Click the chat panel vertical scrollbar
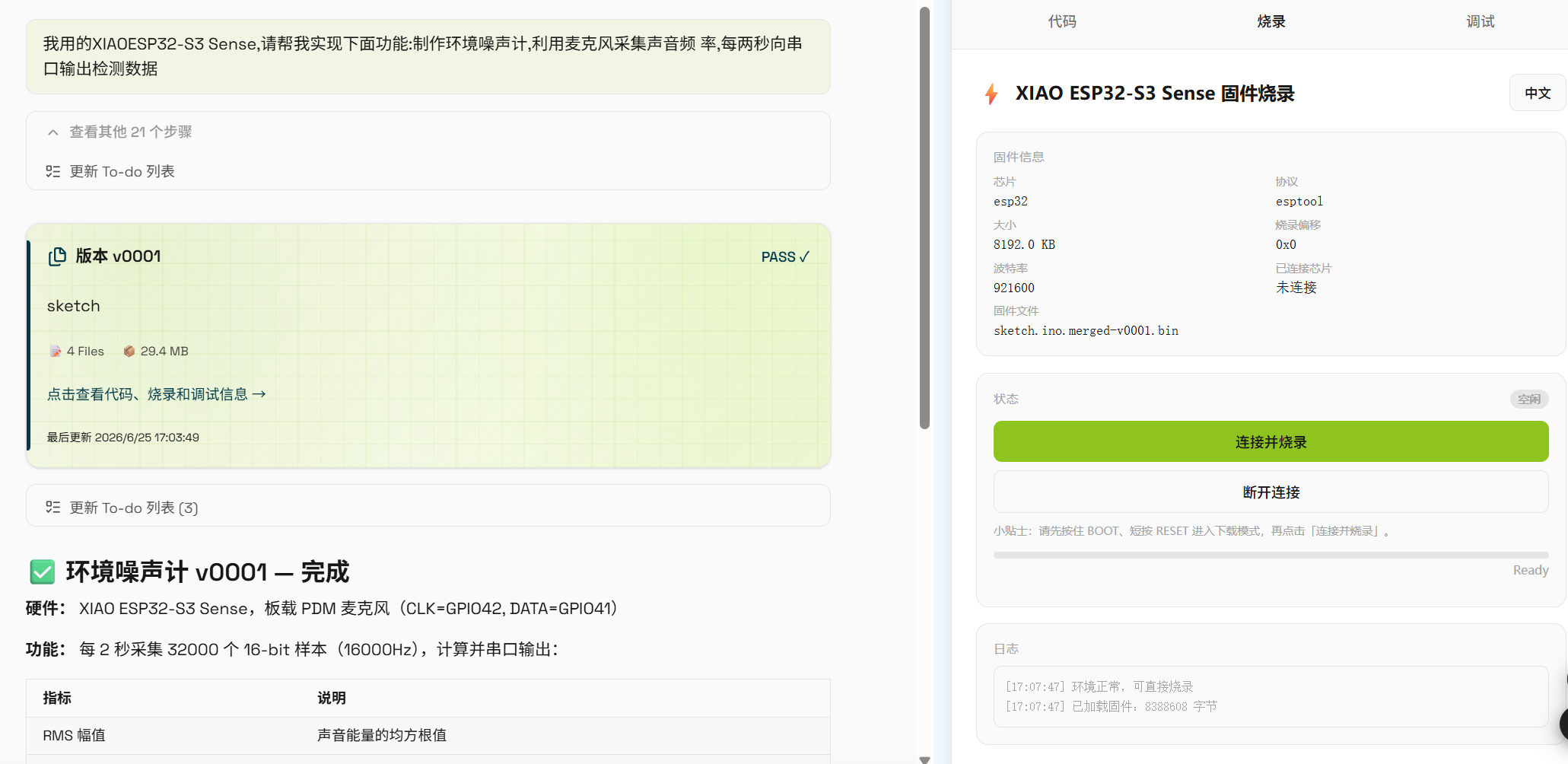 924,218
